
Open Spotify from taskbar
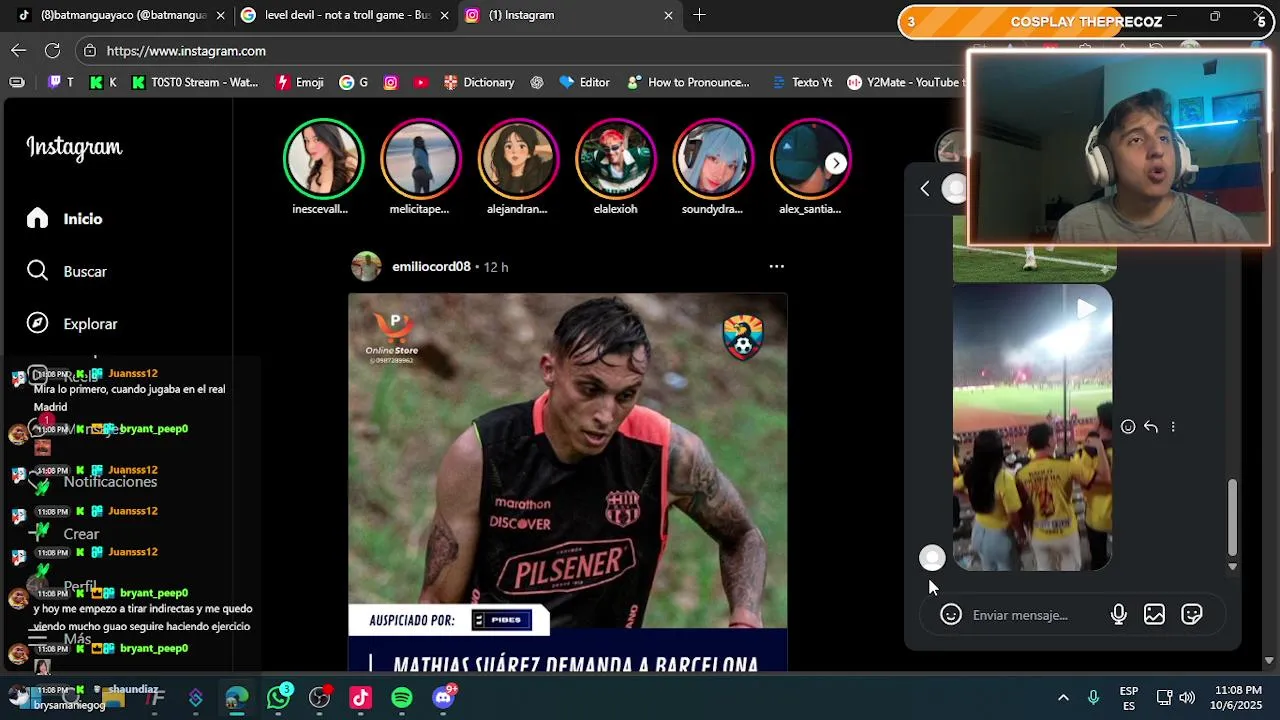click(x=401, y=698)
